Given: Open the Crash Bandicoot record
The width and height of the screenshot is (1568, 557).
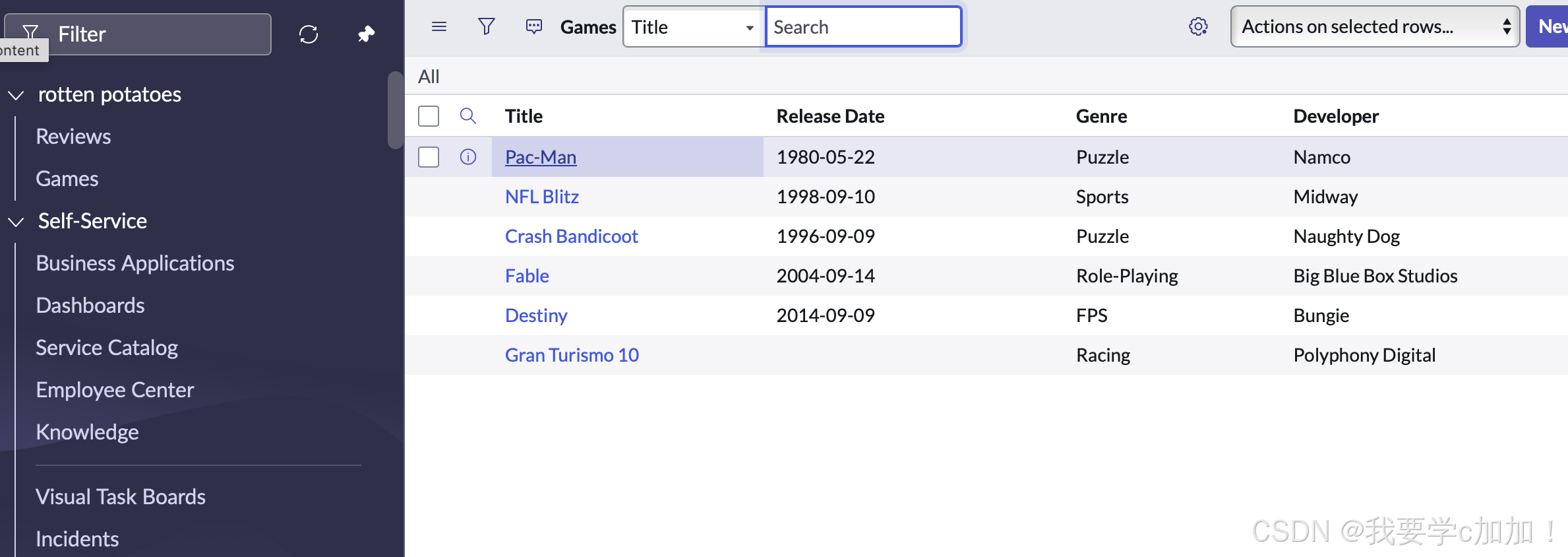Looking at the screenshot, I should pyautogui.click(x=572, y=236).
